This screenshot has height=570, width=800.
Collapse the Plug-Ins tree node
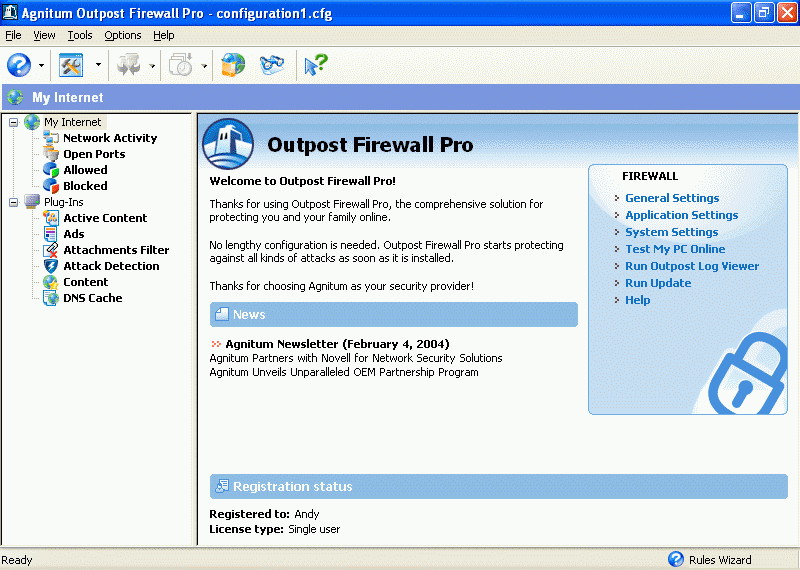click(14, 203)
